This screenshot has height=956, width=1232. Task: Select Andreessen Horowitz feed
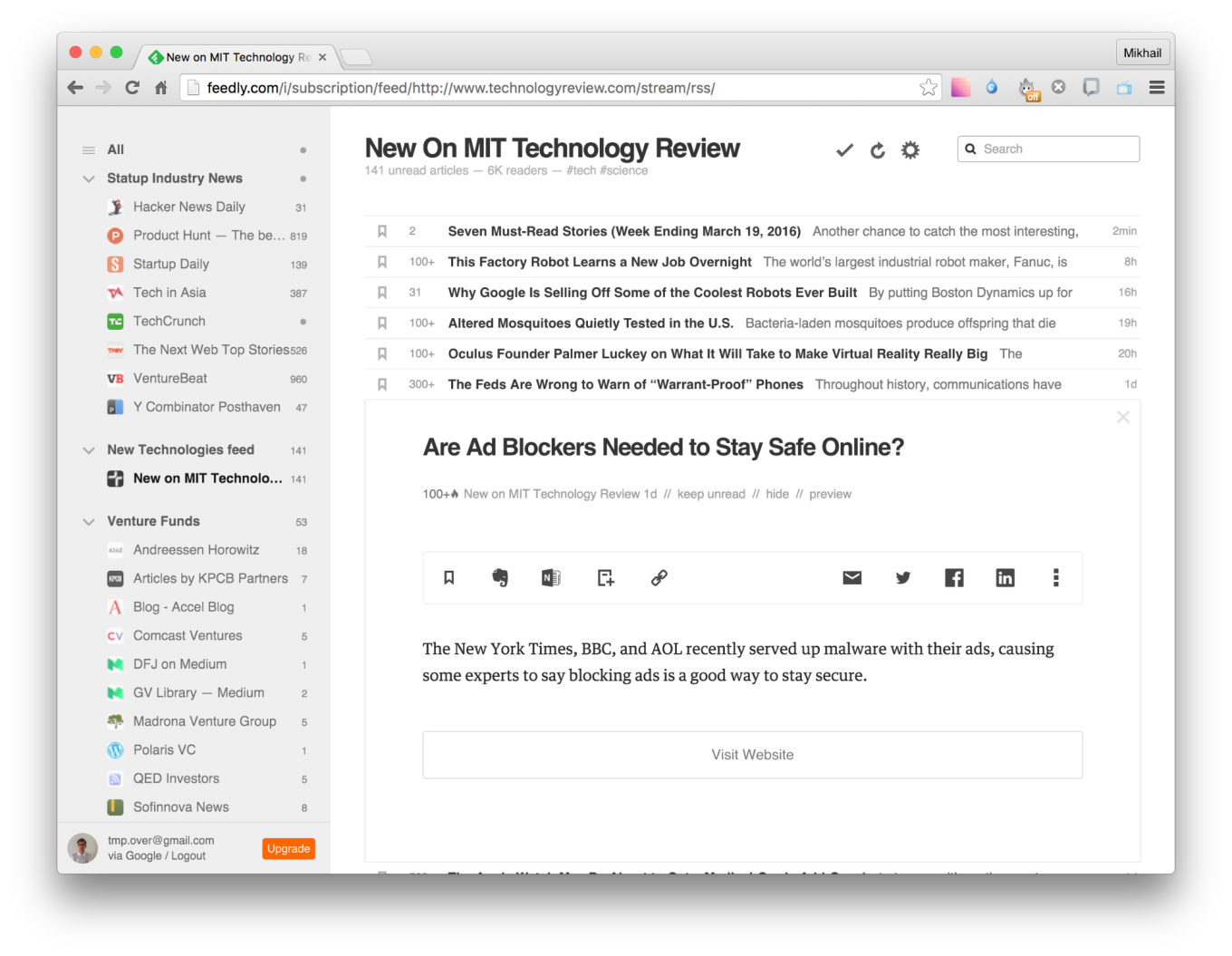pyautogui.click(x=196, y=550)
